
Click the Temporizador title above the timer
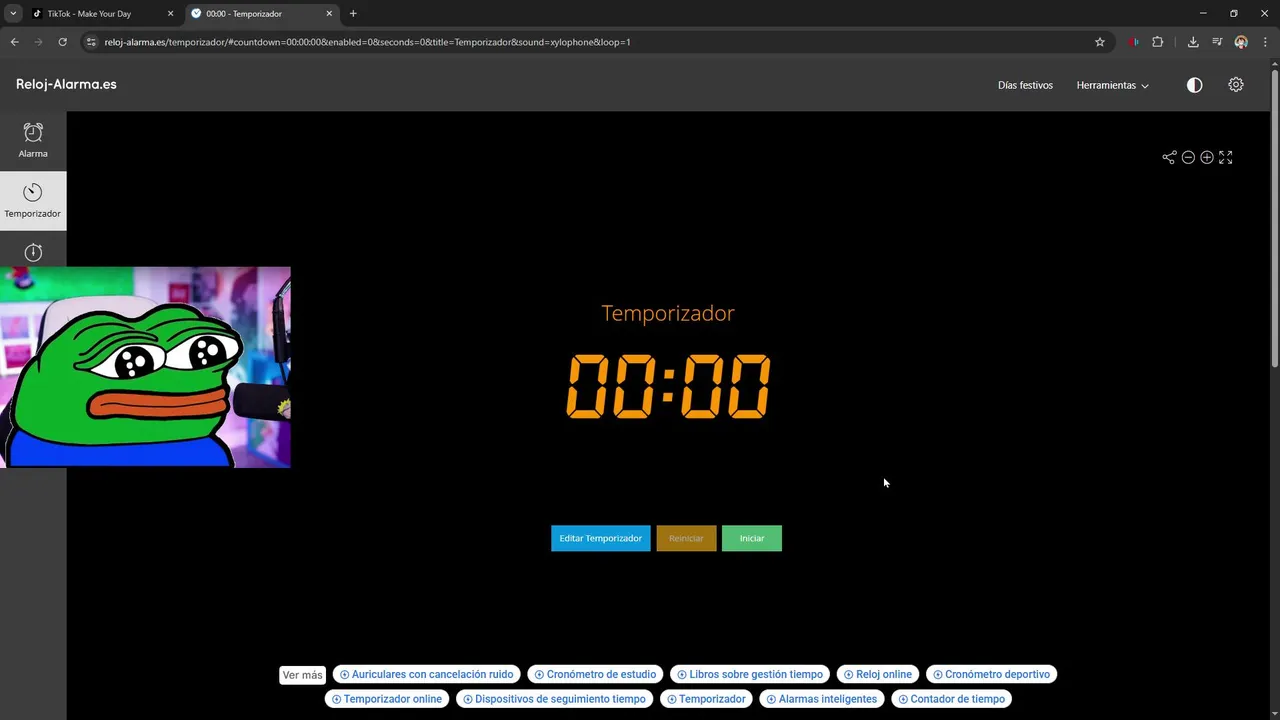[x=668, y=313]
